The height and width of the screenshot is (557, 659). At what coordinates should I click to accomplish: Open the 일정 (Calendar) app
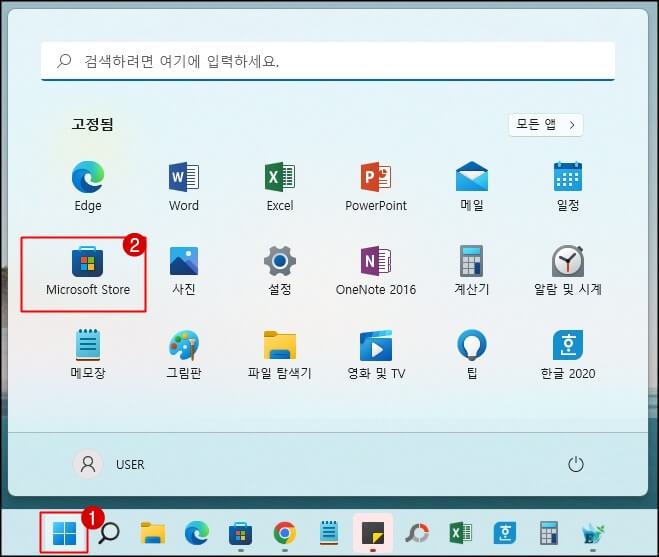[568, 186]
